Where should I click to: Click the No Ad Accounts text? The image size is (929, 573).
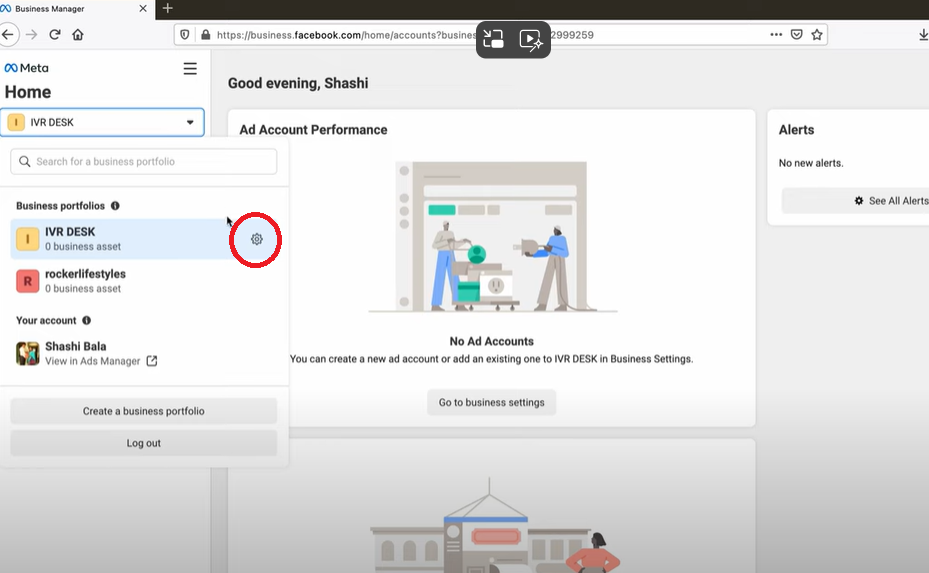coord(491,341)
